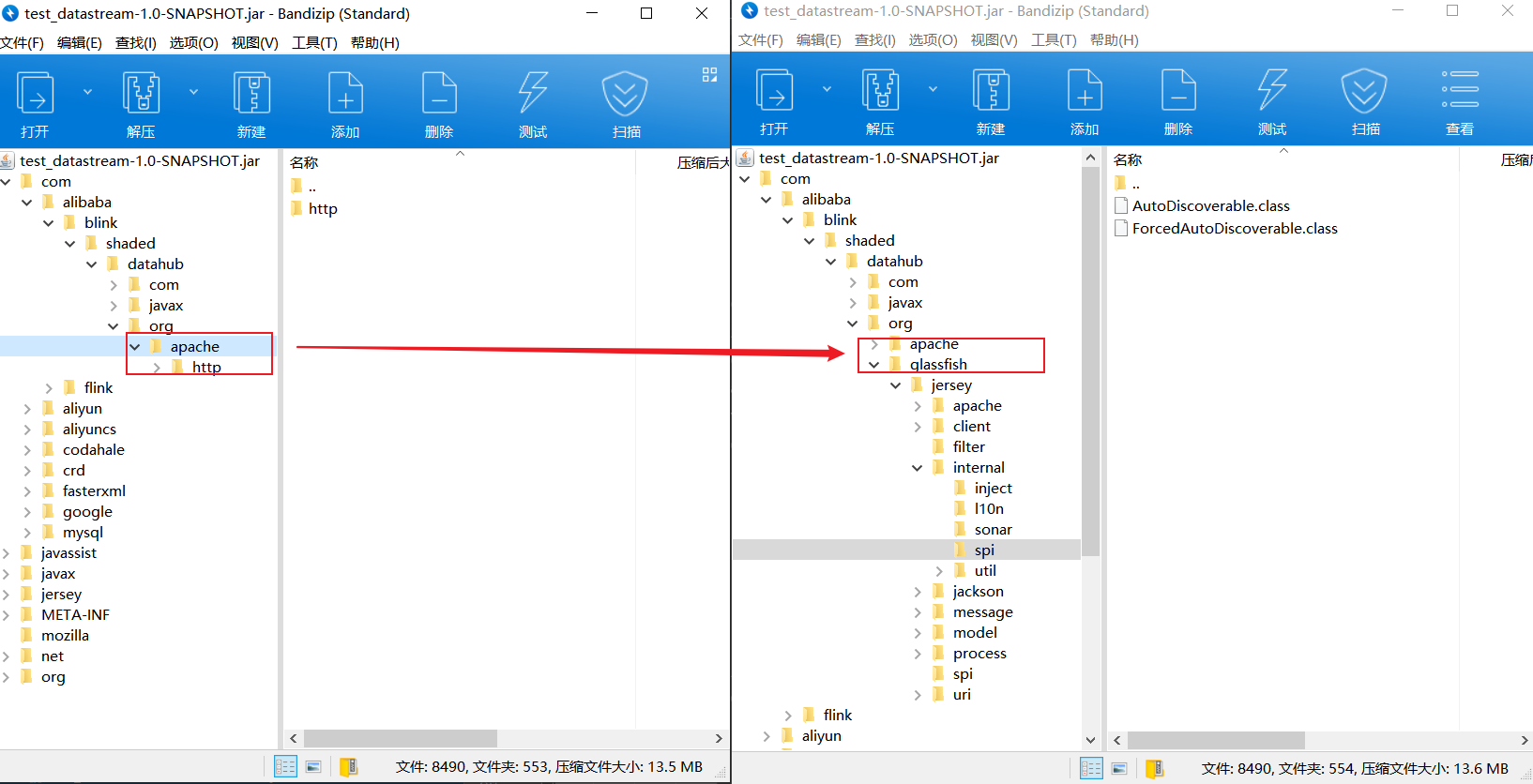Screen dimensions: 1533x784
Task: Click the Test (测试) icon in left window
Action: point(533,94)
